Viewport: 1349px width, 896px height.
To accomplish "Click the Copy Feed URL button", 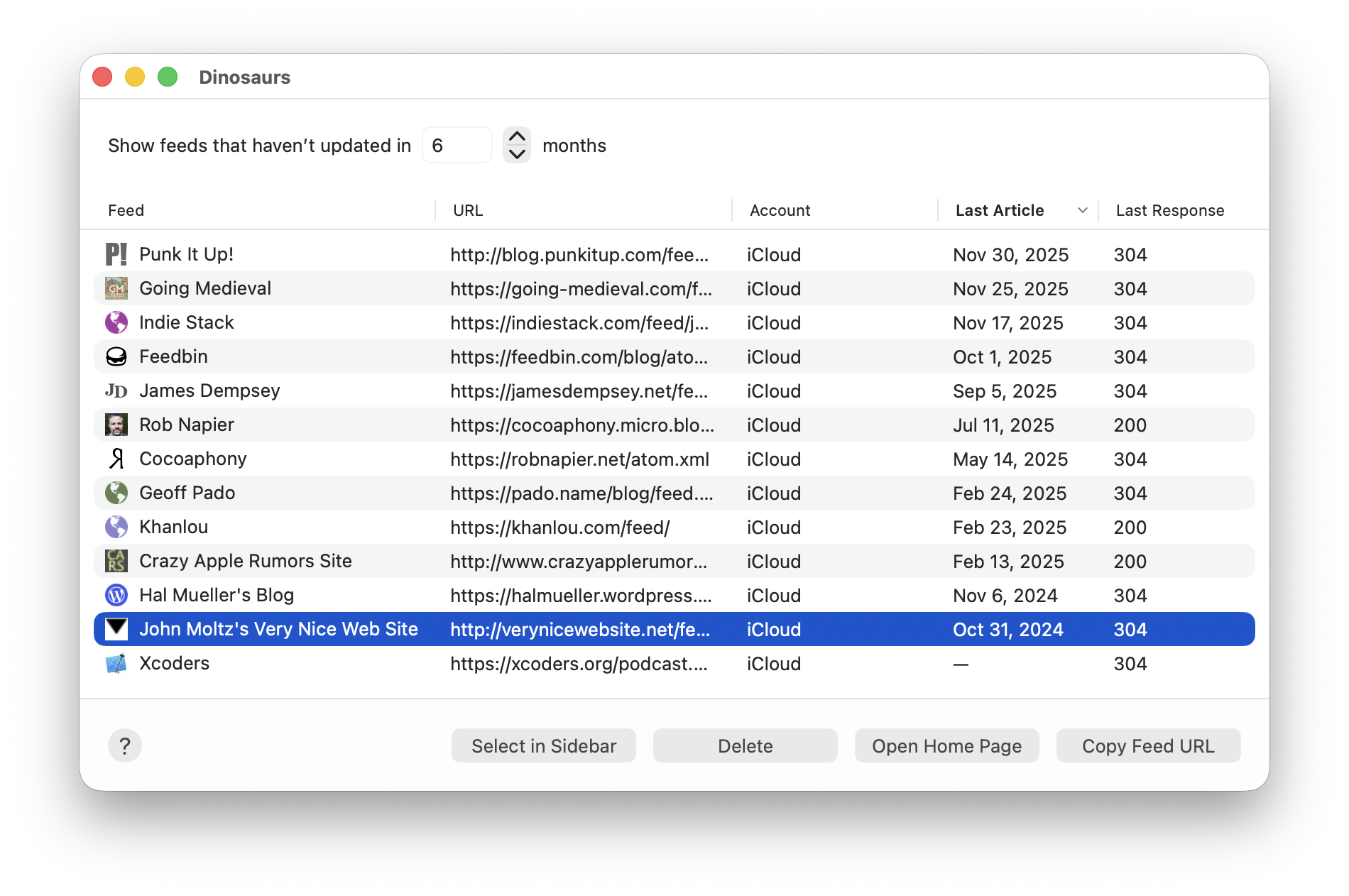I will point(1149,745).
